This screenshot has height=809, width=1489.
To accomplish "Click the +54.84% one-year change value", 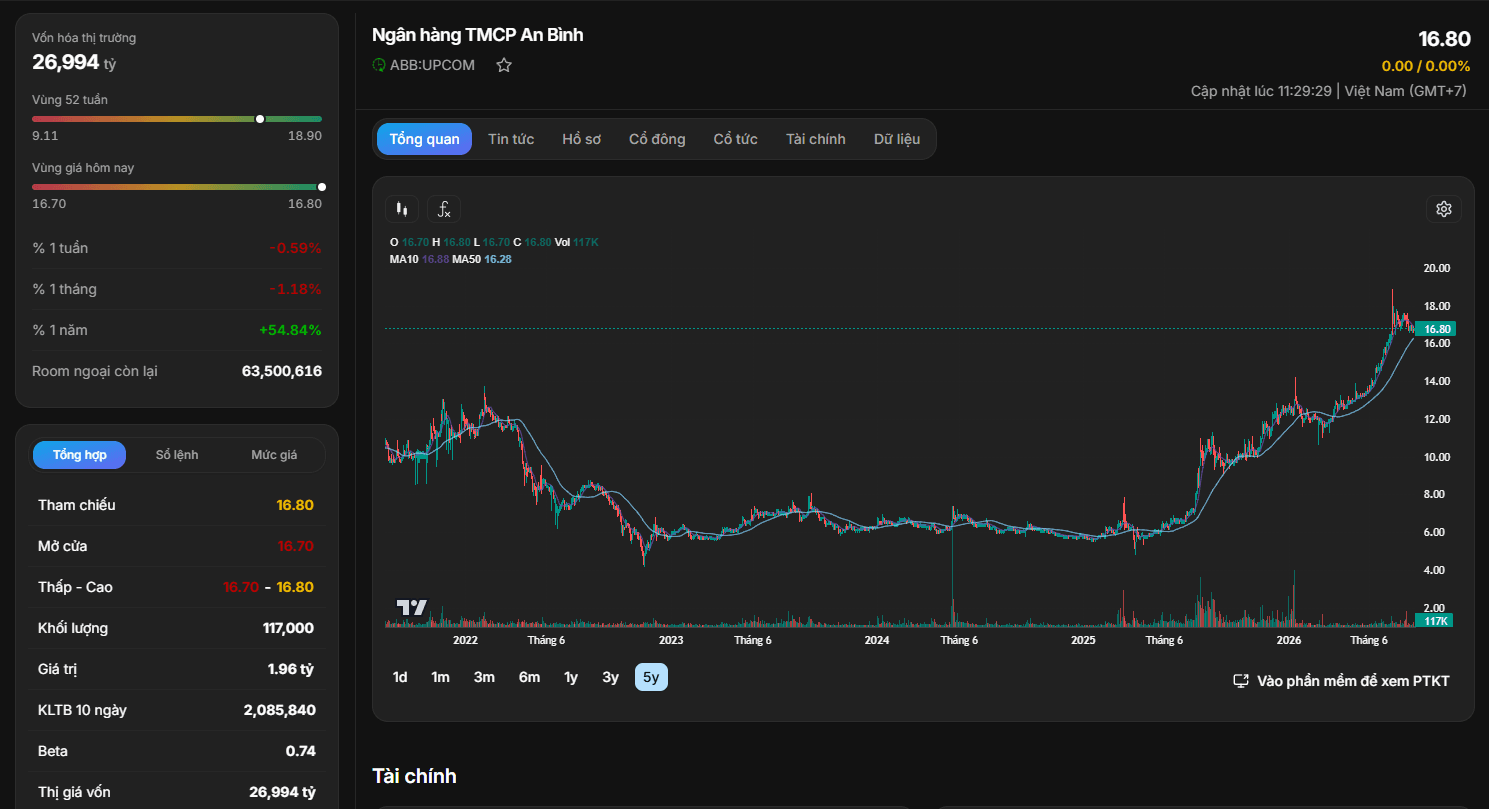I will click(290, 330).
